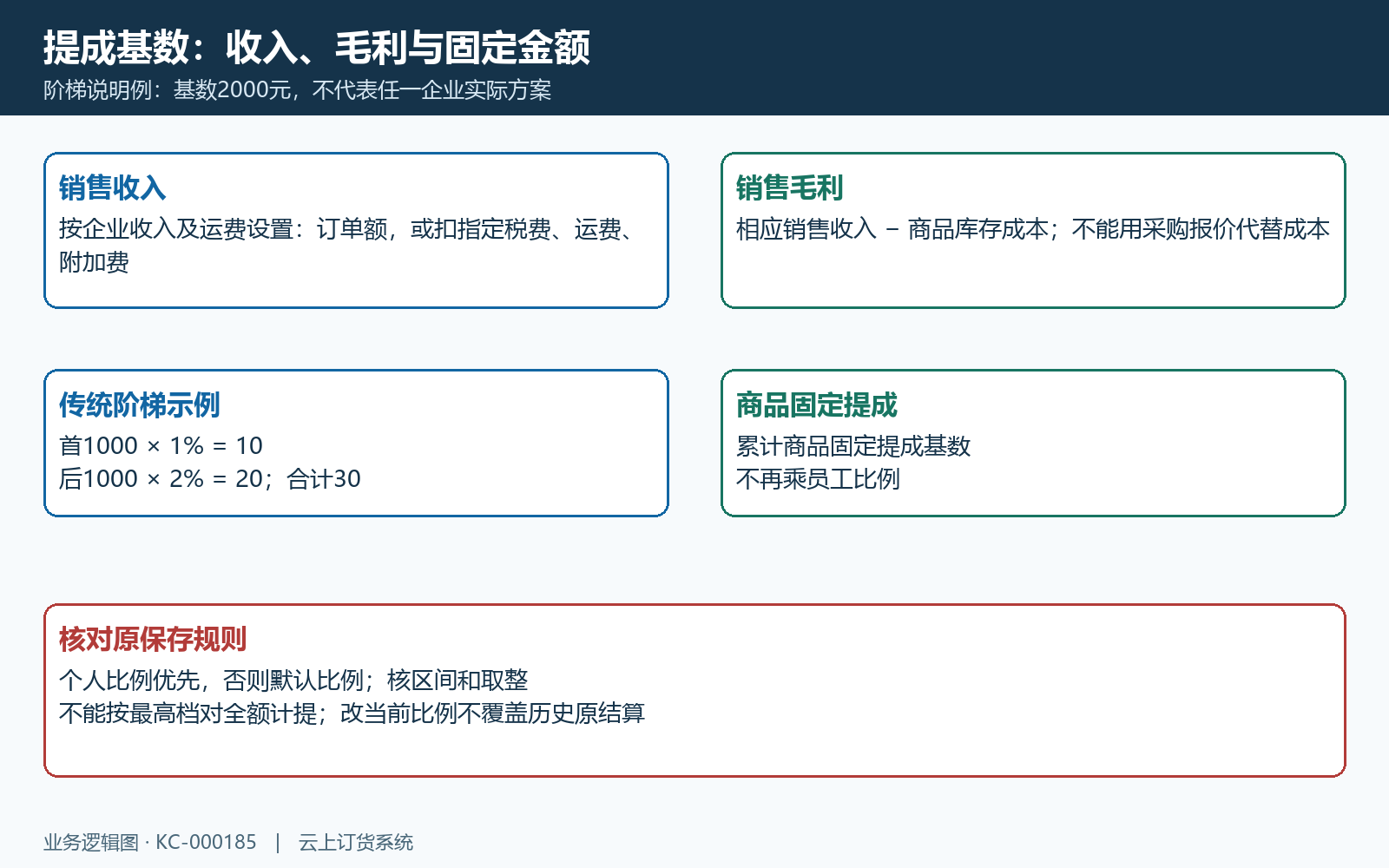
Task: Click the line 累计商品固定提成基数
Action: coord(853,446)
